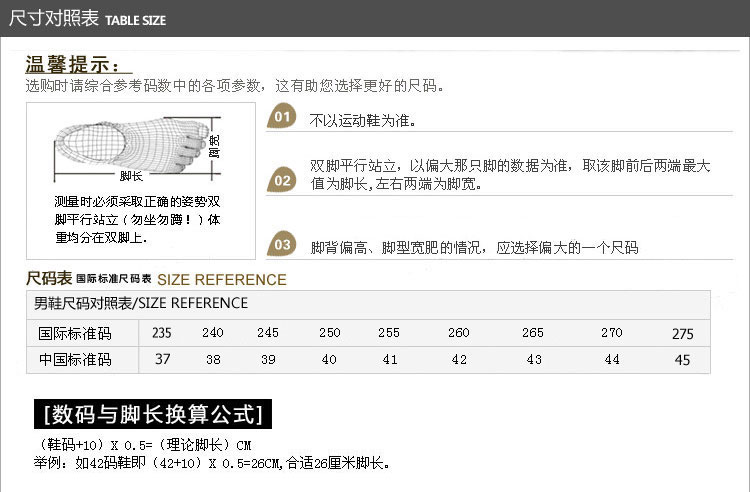This screenshot has width=750, height=492.
Task: Click the tip beginning 双脚平行站立
Action: (x=510, y=175)
